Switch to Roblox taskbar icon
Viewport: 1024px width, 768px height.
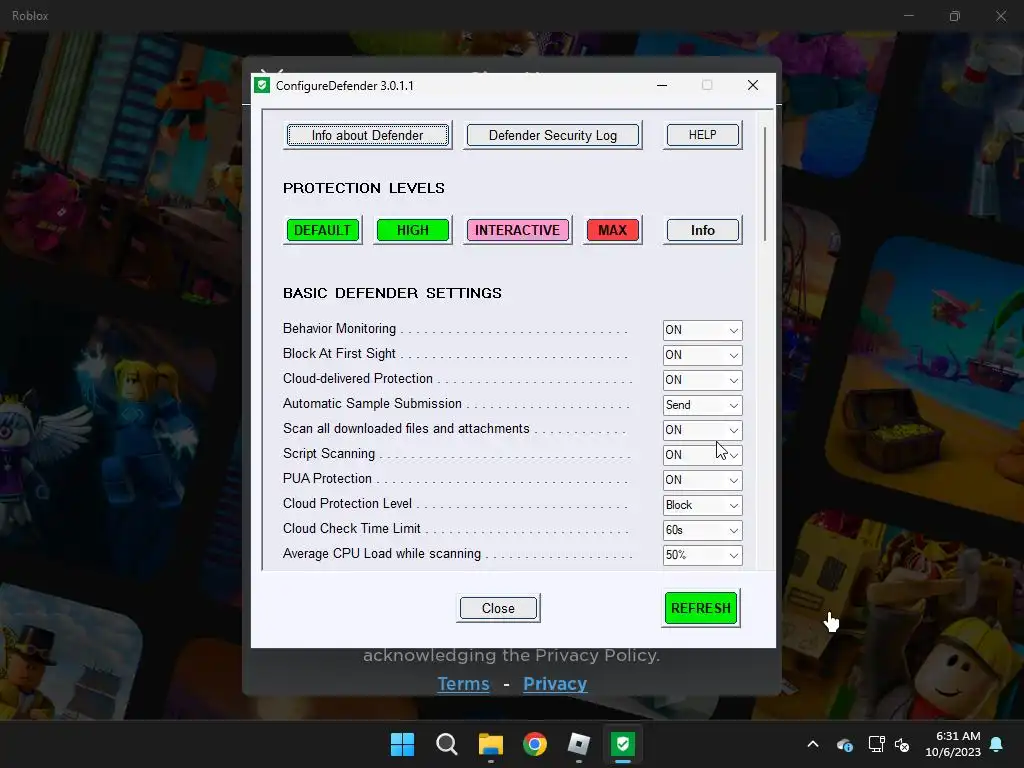pyautogui.click(x=579, y=744)
